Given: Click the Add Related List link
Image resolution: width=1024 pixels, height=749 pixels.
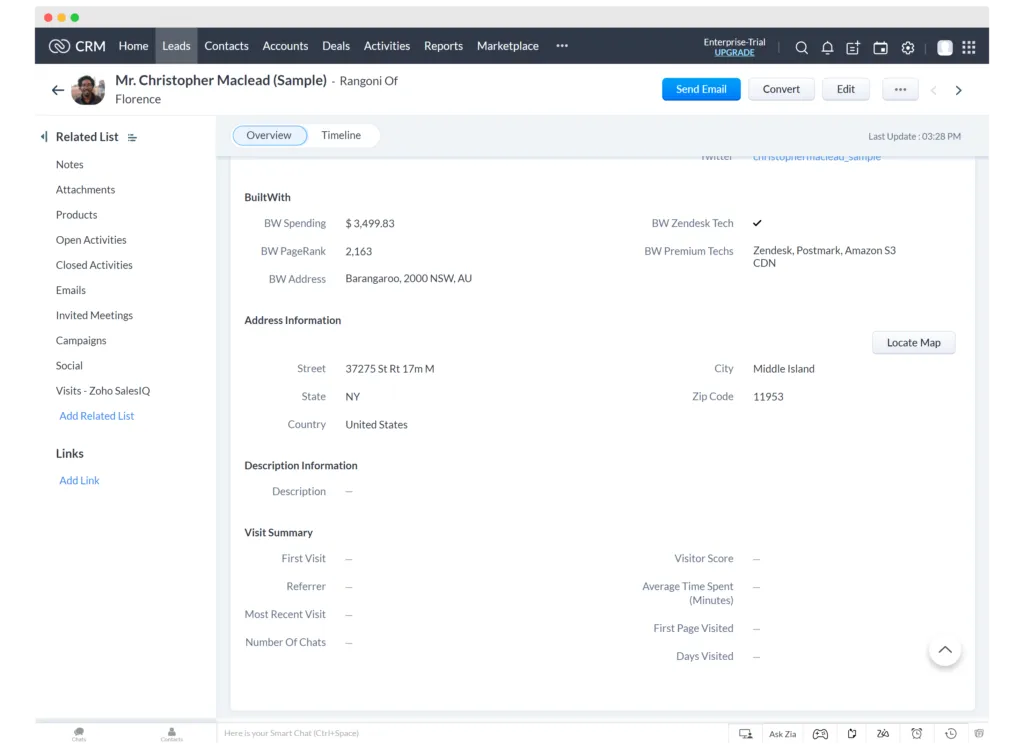Looking at the screenshot, I should [x=96, y=416].
